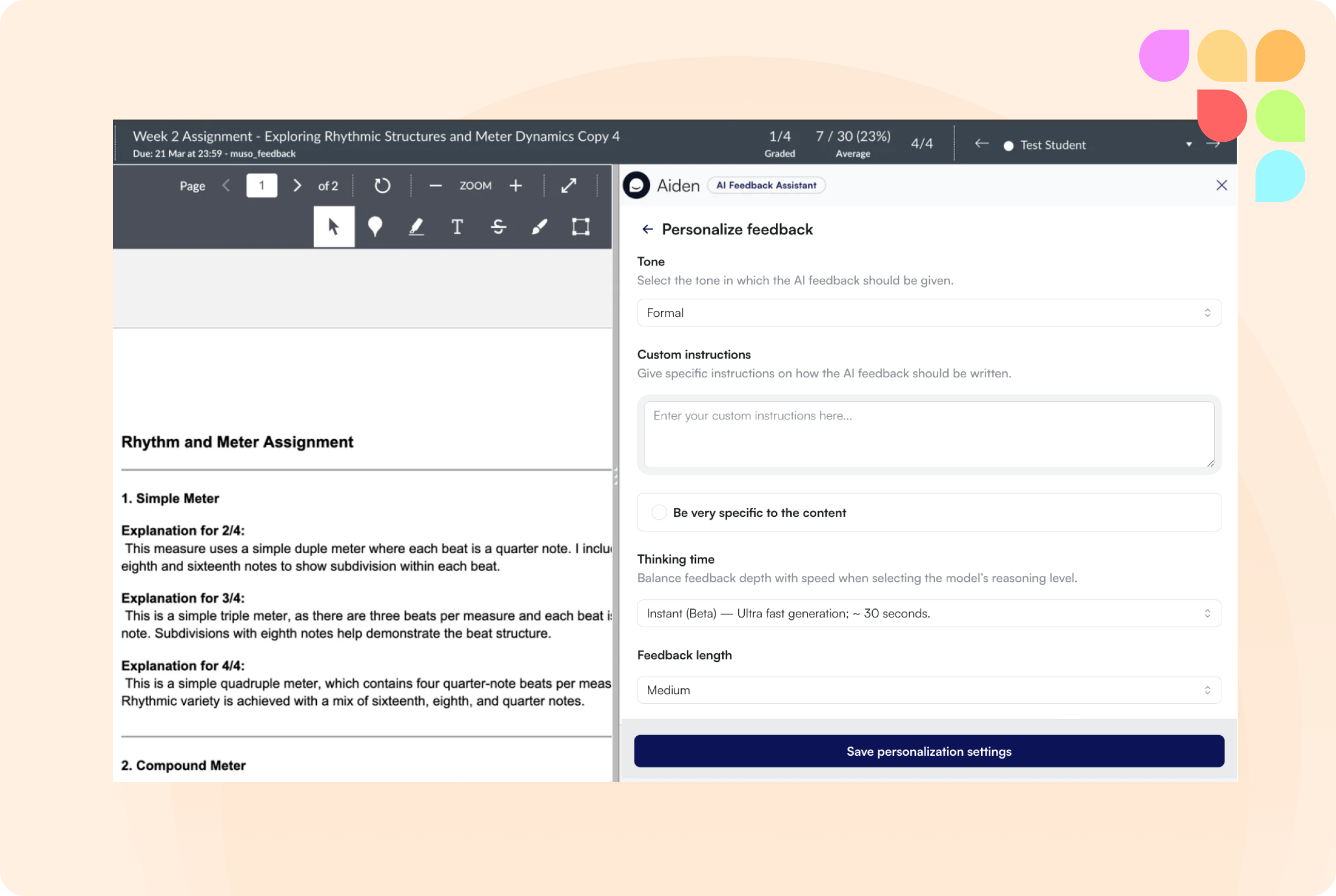Select the area rectangle annotation tool
1336x896 pixels.
tap(581, 227)
